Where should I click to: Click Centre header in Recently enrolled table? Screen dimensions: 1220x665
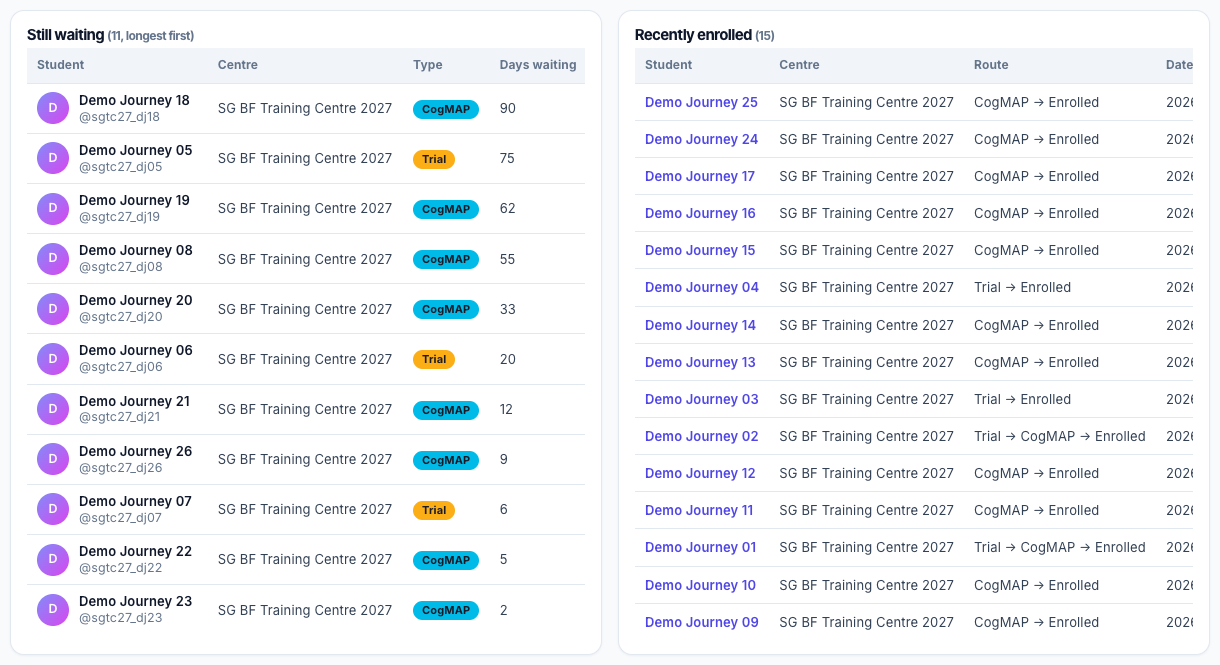(799, 65)
